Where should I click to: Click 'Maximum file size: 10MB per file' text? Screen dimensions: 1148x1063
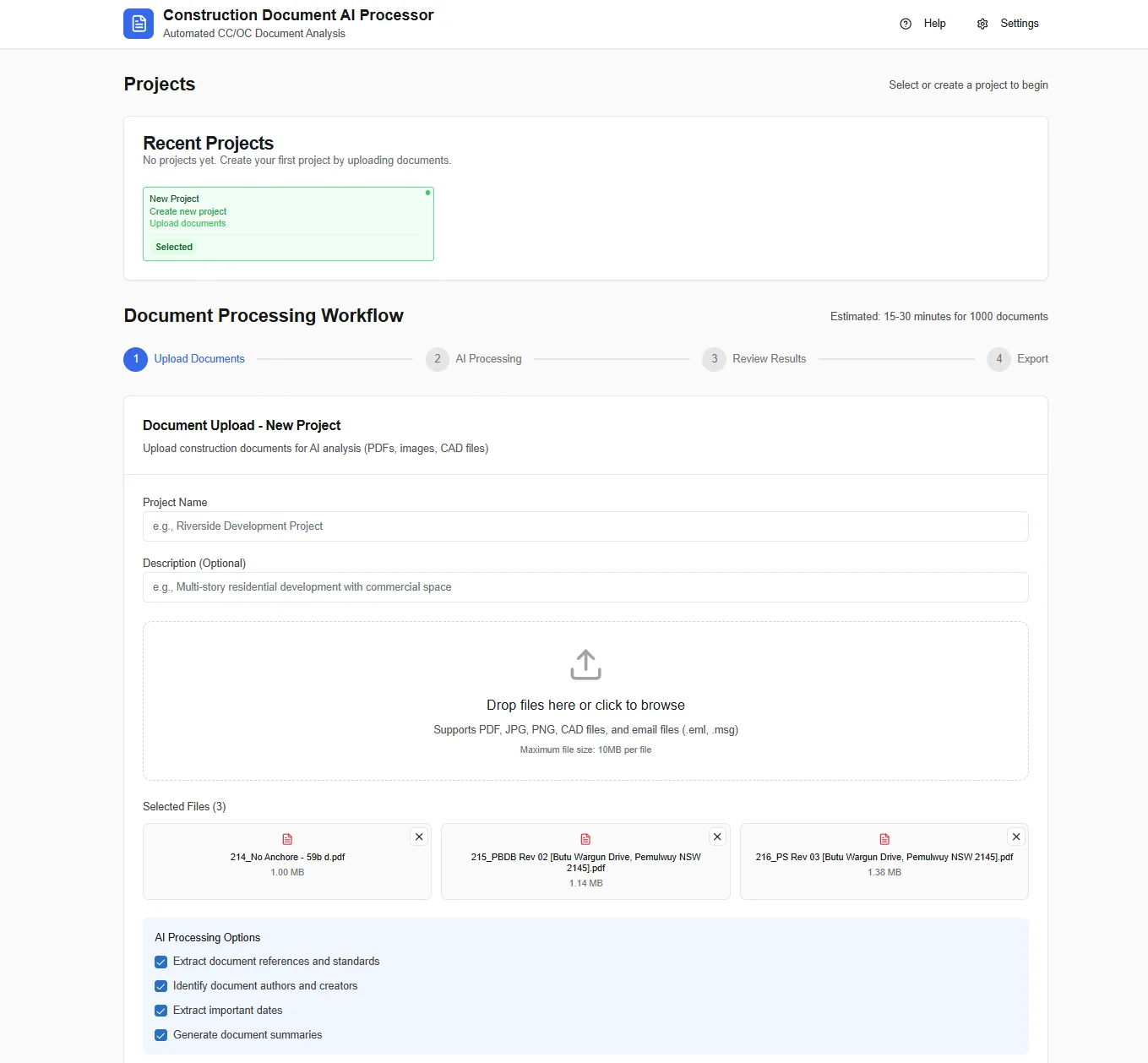[x=585, y=750]
